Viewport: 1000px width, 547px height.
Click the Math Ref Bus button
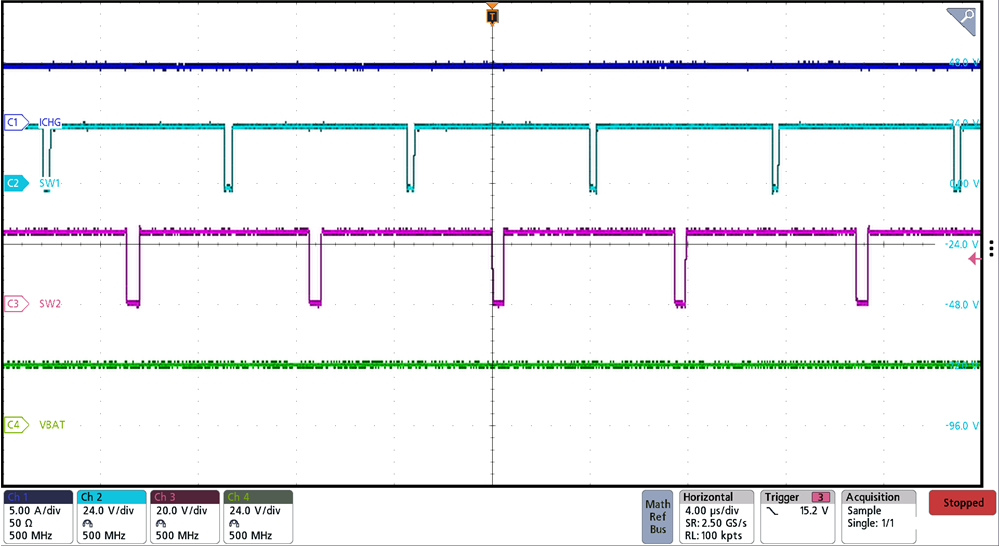coord(658,516)
